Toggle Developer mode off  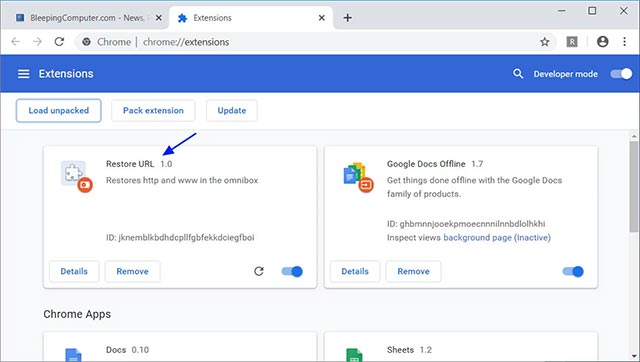click(x=621, y=74)
